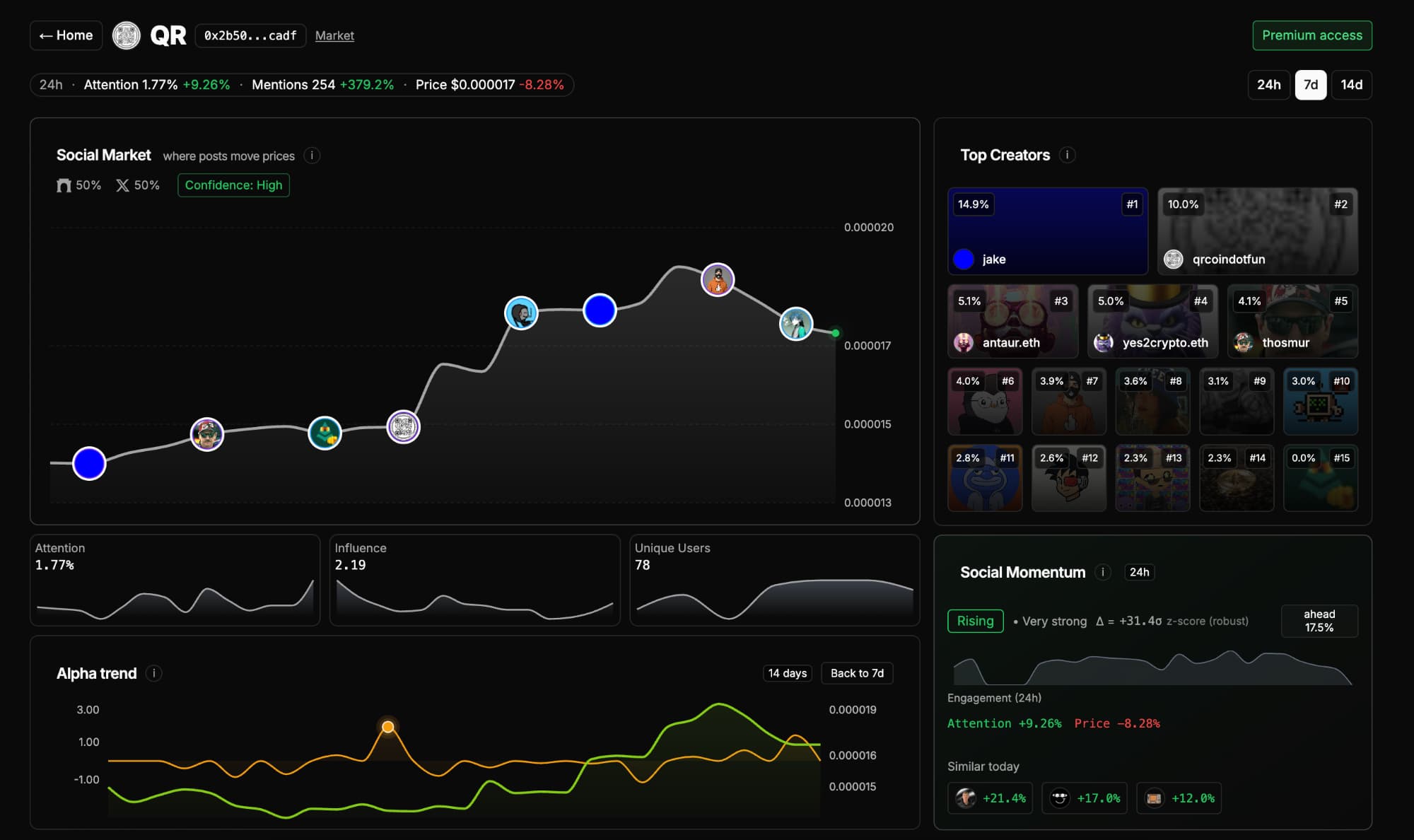
Task: Click Top Creators info icon
Action: coord(1067,155)
